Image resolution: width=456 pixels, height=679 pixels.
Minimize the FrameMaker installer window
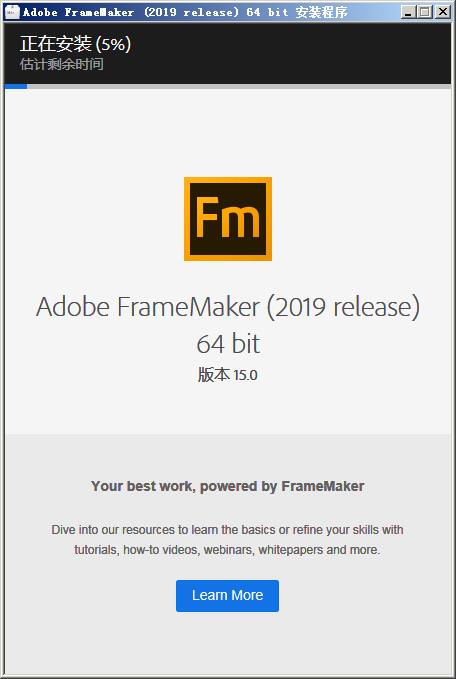[x=407, y=12]
